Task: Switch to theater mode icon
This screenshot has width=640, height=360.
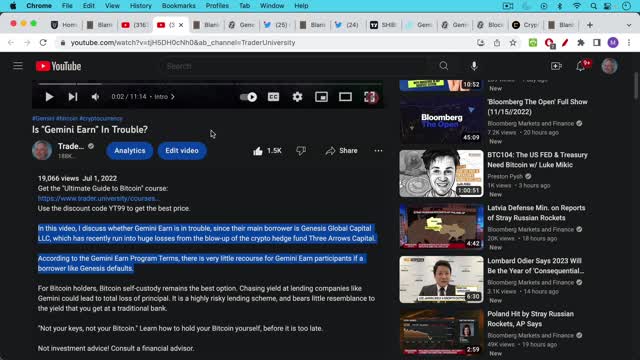Action: click(x=345, y=97)
